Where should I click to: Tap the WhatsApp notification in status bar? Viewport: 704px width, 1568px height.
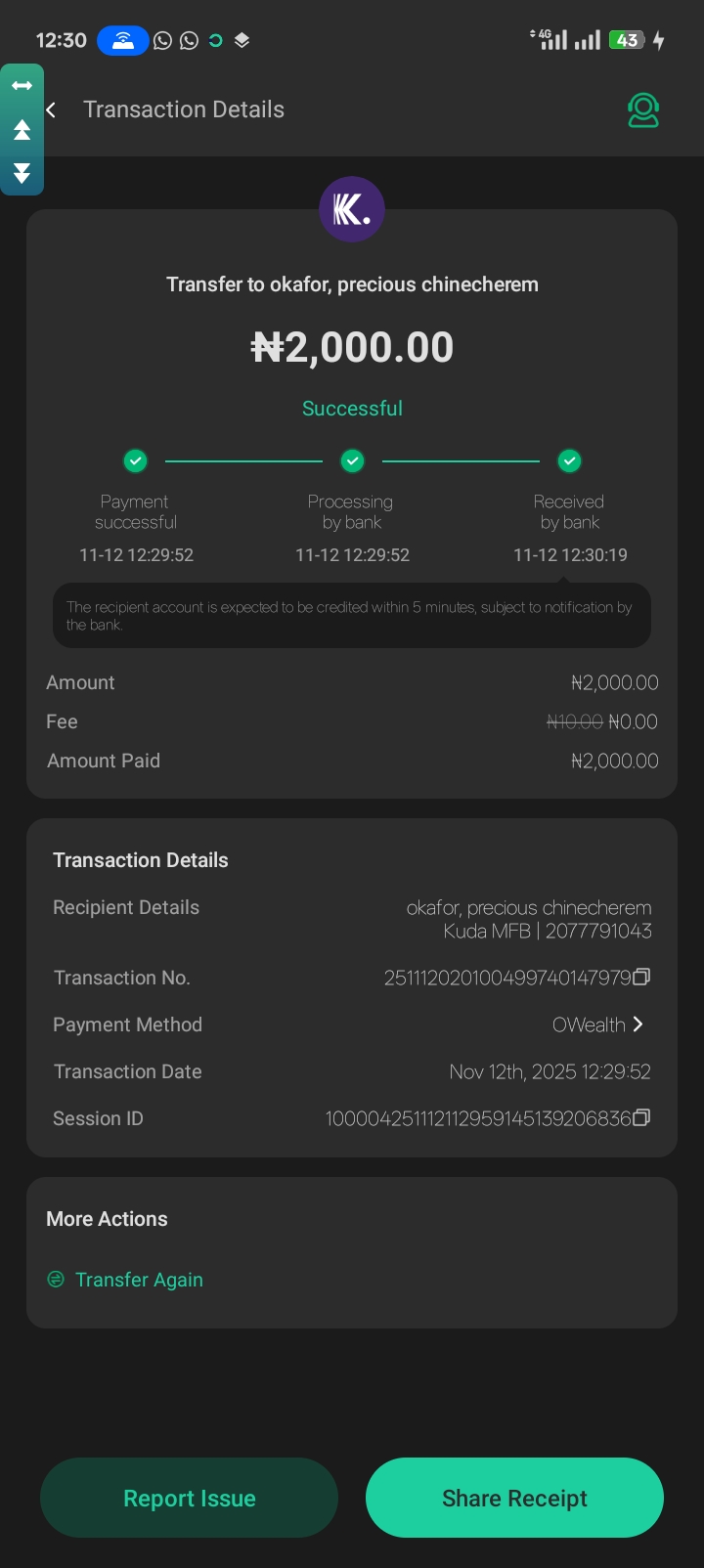tap(163, 40)
